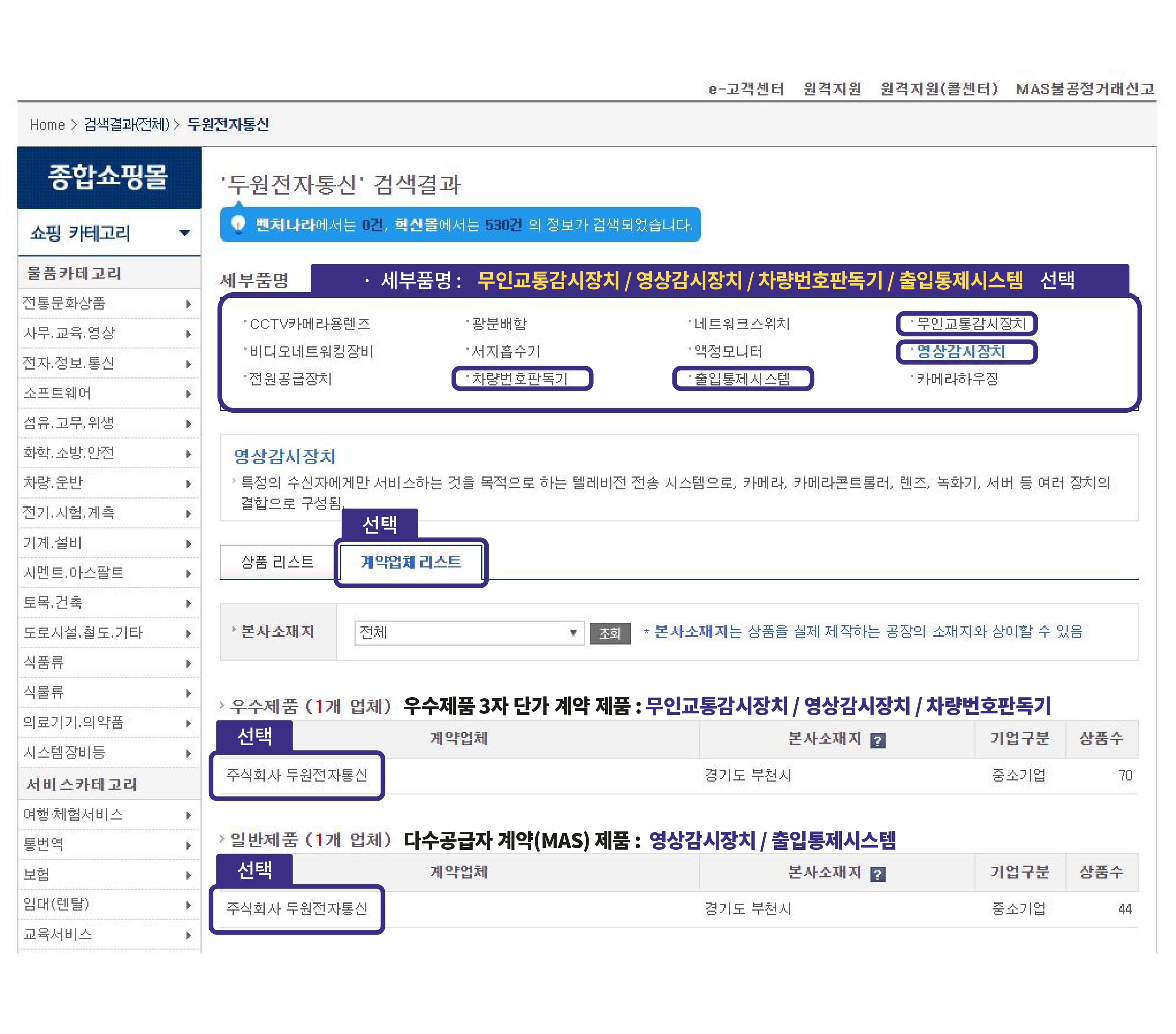Open 주식회사 두원전자통신 under 일반제품
This screenshot has width=1176, height=1034.
297,909
